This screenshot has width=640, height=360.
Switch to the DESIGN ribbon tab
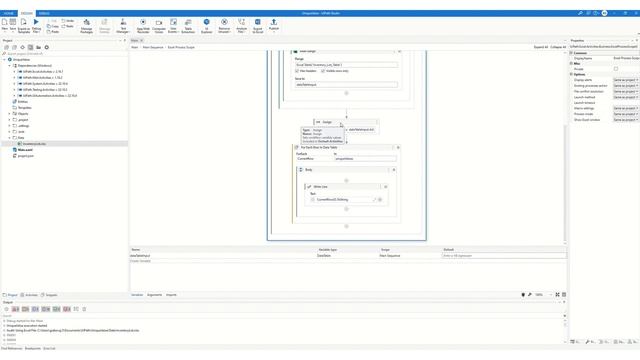tap(27, 13)
